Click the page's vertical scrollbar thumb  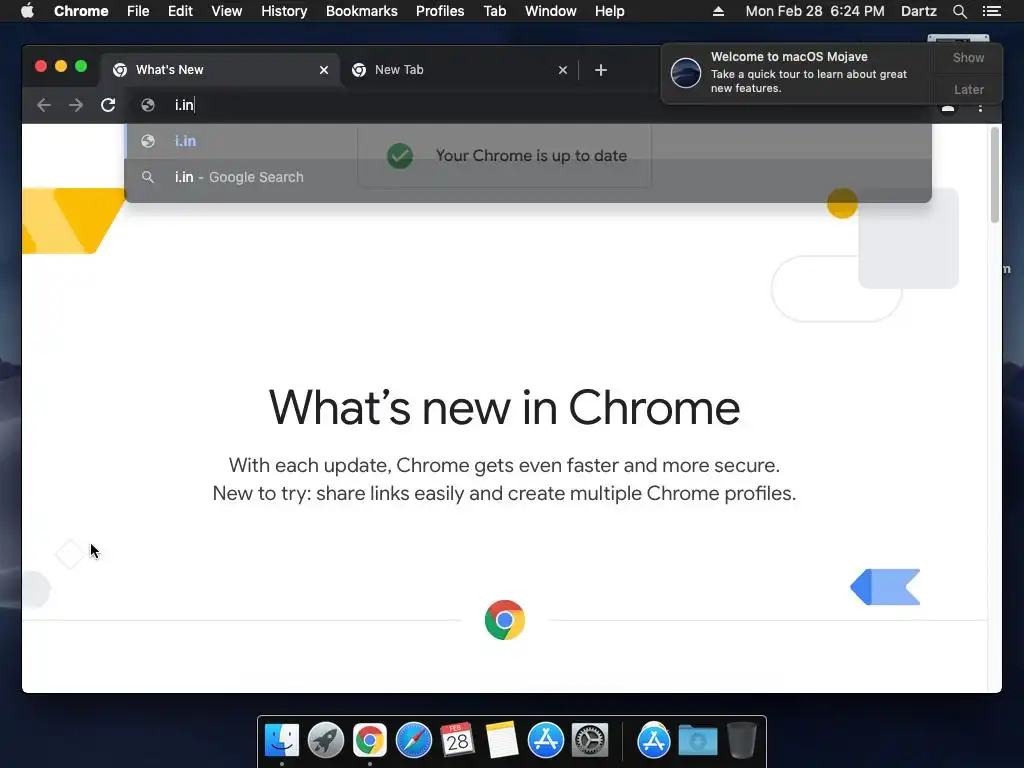(995, 175)
